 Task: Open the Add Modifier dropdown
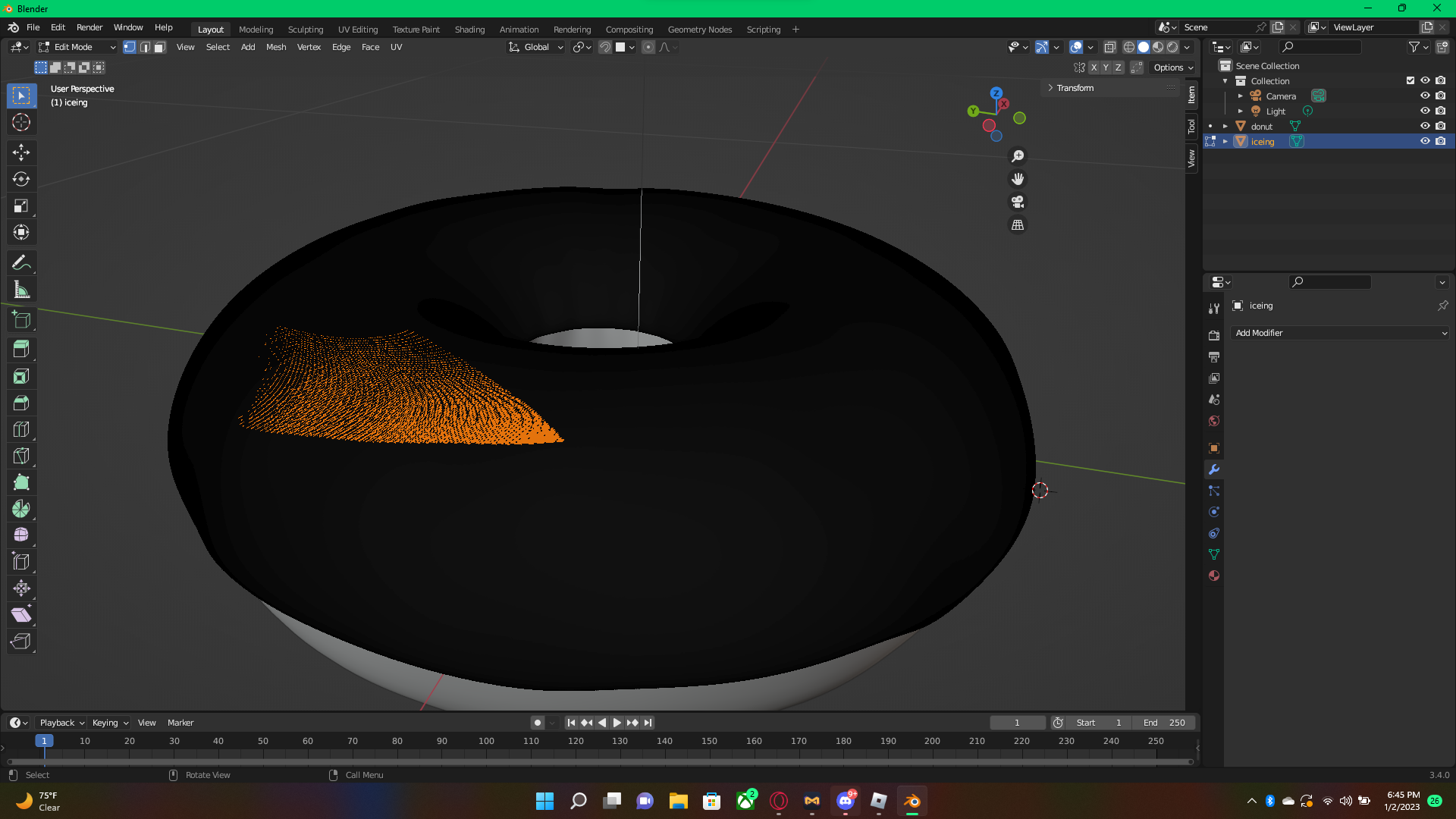coord(1340,333)
